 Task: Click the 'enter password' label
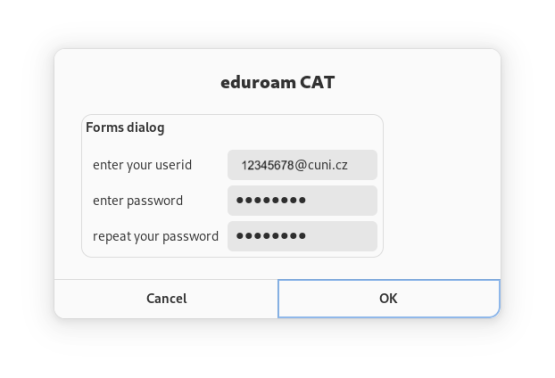(x=138, y=201)
